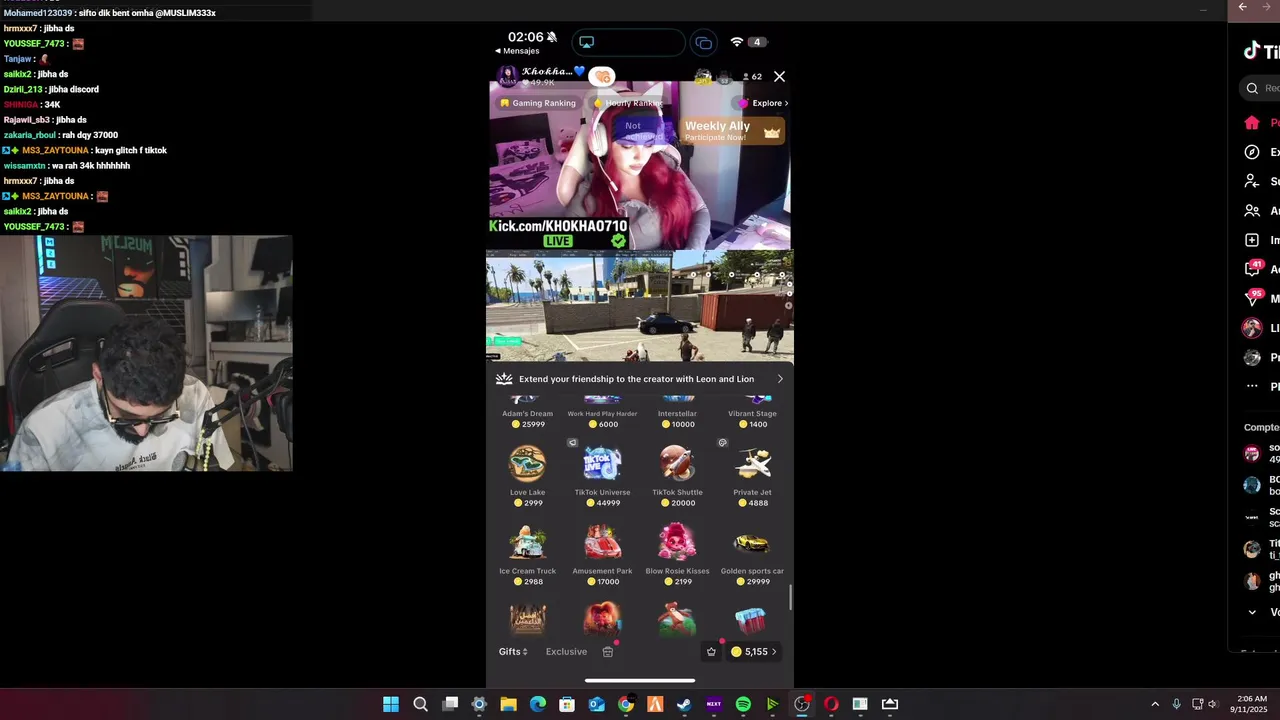The height and width of the screenshot is (720, 1280).
Task: Open TikTok home icon in right sidebar
Action: (1252, 122)
